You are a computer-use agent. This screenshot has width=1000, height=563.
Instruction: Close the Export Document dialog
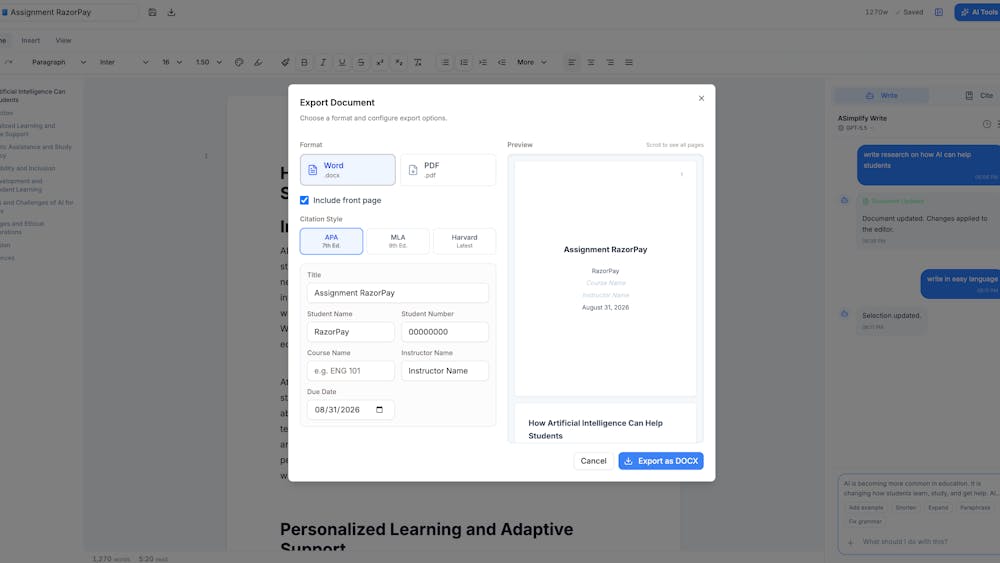click(702, 98)
